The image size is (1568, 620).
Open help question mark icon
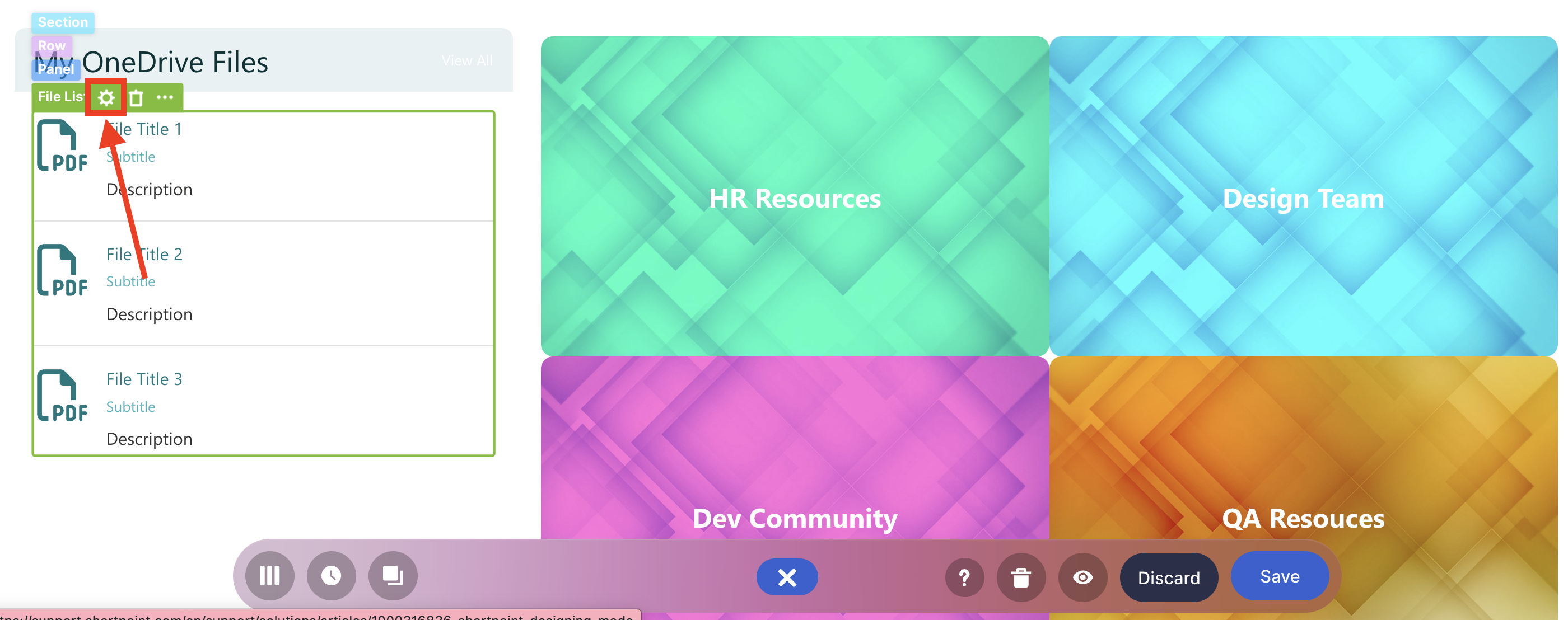click(964, 577)
